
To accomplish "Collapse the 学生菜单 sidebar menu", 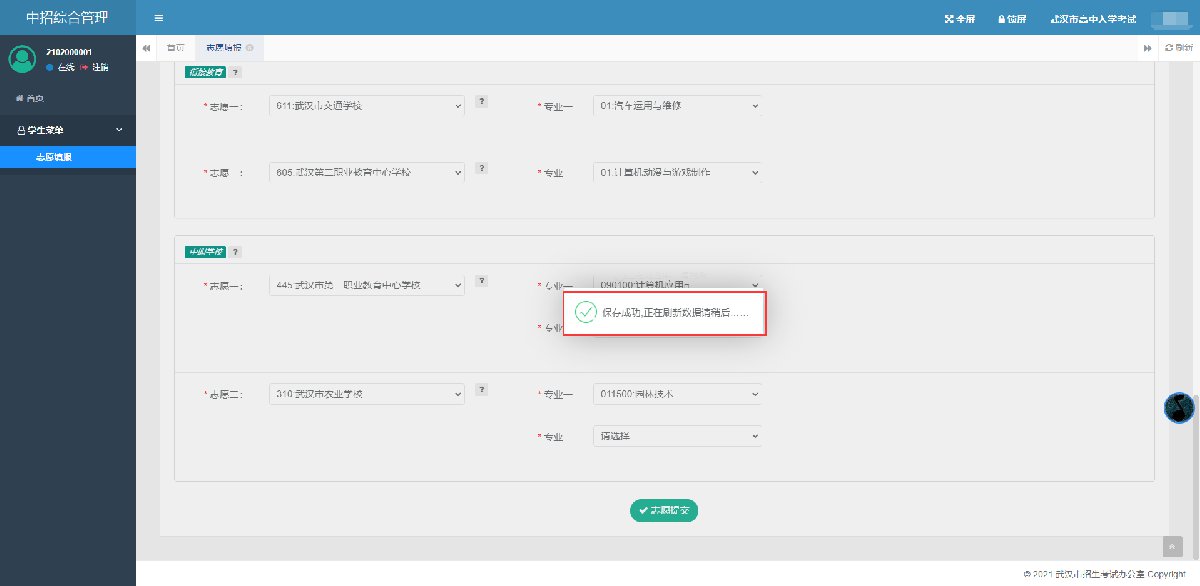I will (x=68, y=130).
